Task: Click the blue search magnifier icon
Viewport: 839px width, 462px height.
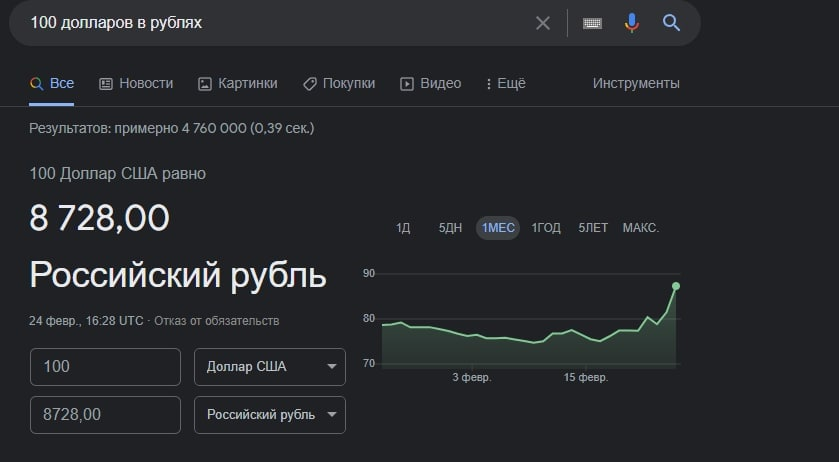Action: tap(671, 23)
